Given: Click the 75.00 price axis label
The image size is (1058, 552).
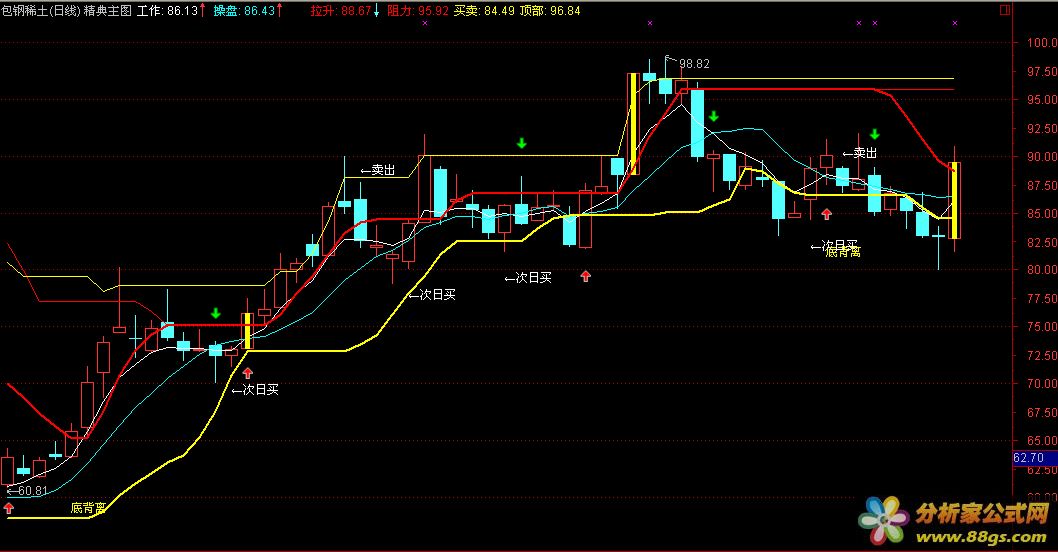Looking at the screenshot, I should (1042, 327).
